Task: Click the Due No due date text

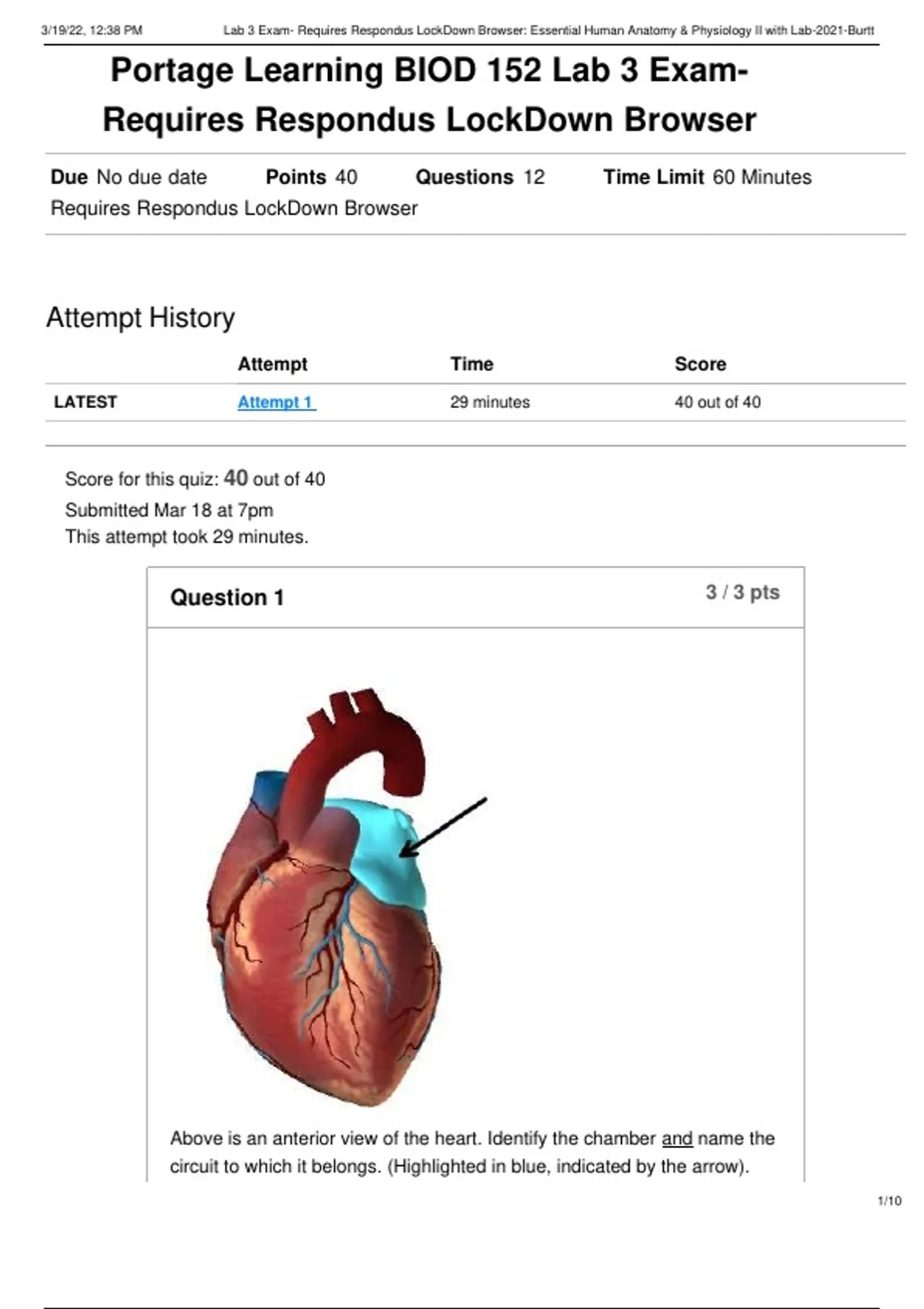Action: click(129, 177)
